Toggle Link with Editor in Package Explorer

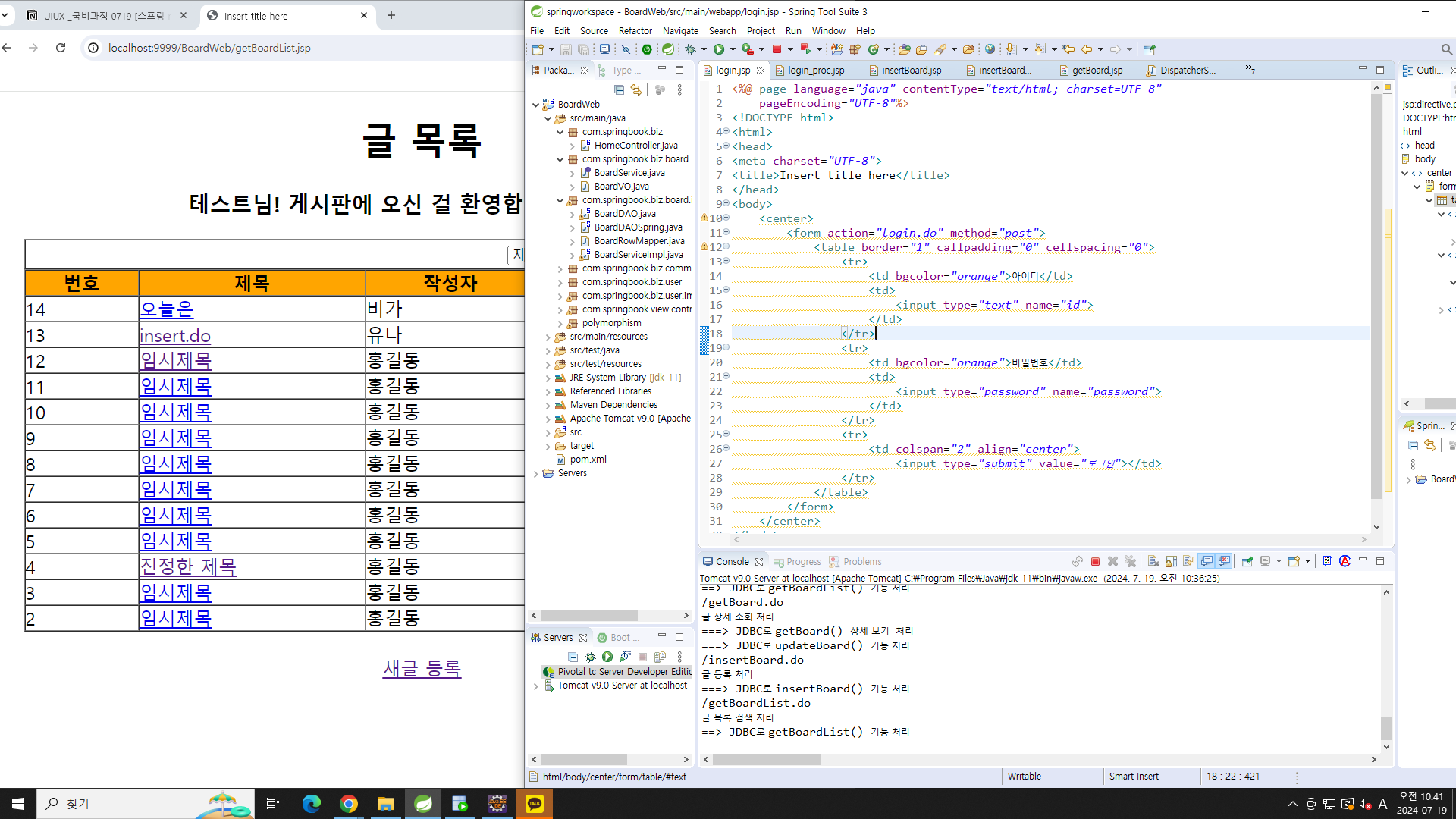(636, 90)
